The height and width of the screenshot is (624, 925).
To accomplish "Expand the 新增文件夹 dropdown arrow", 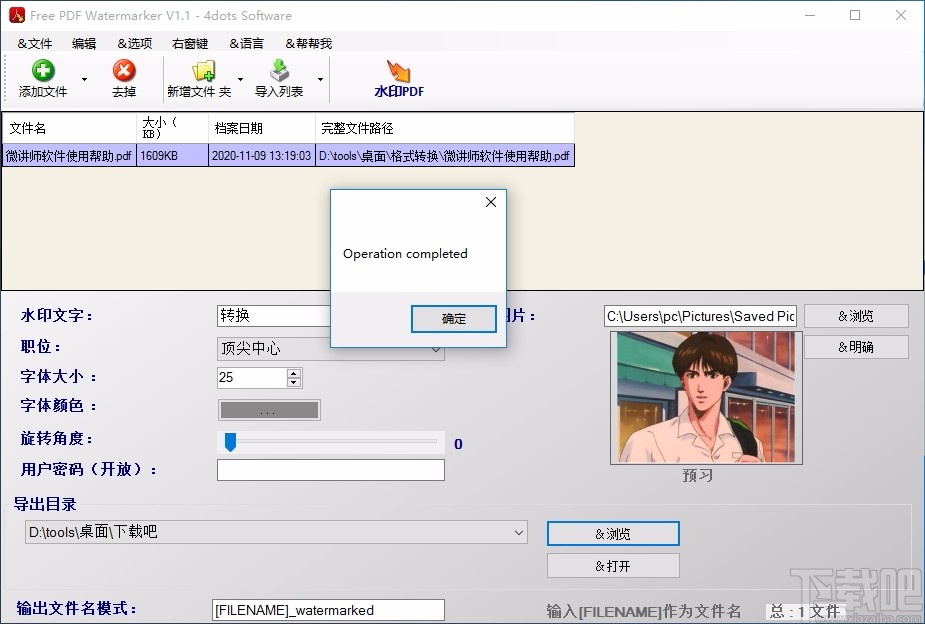I will [x=240, y=79].
